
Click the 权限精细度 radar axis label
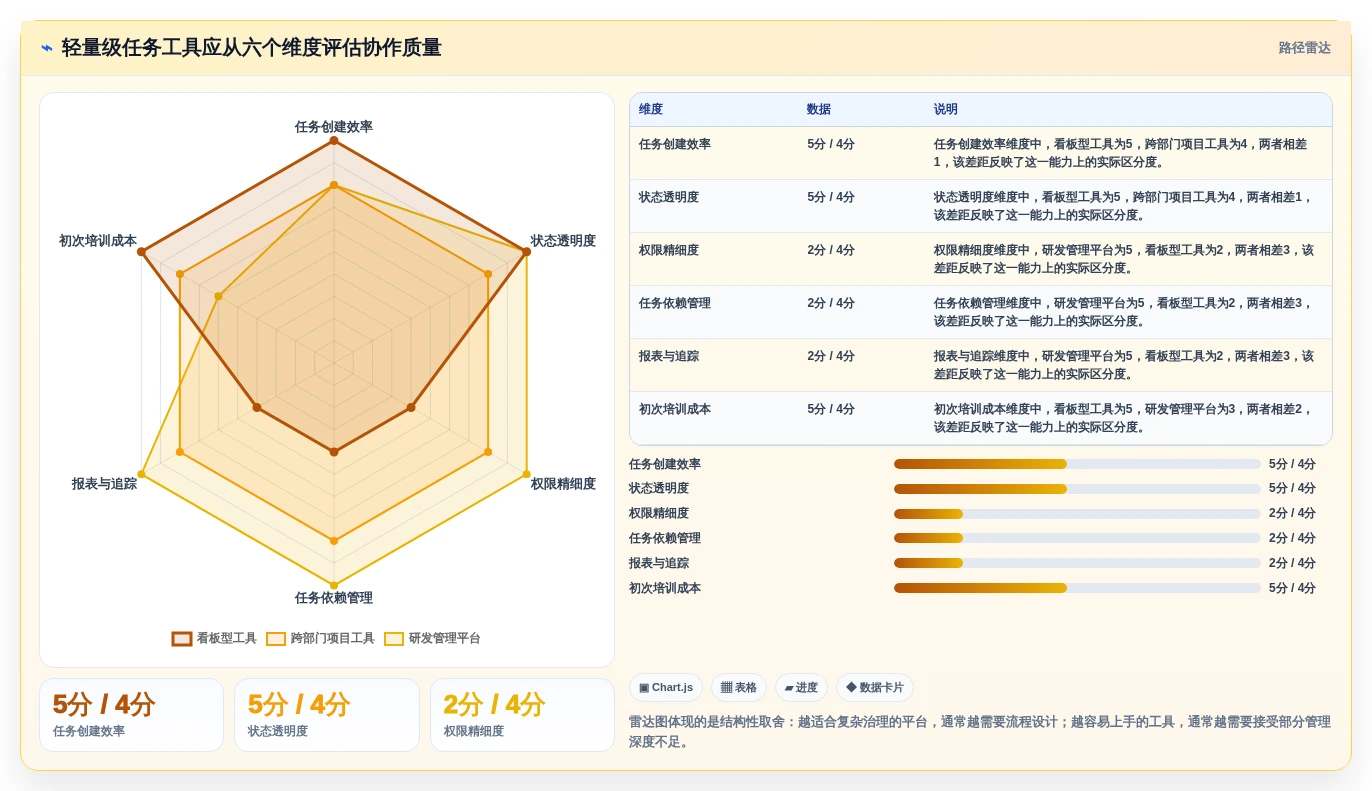563,484
